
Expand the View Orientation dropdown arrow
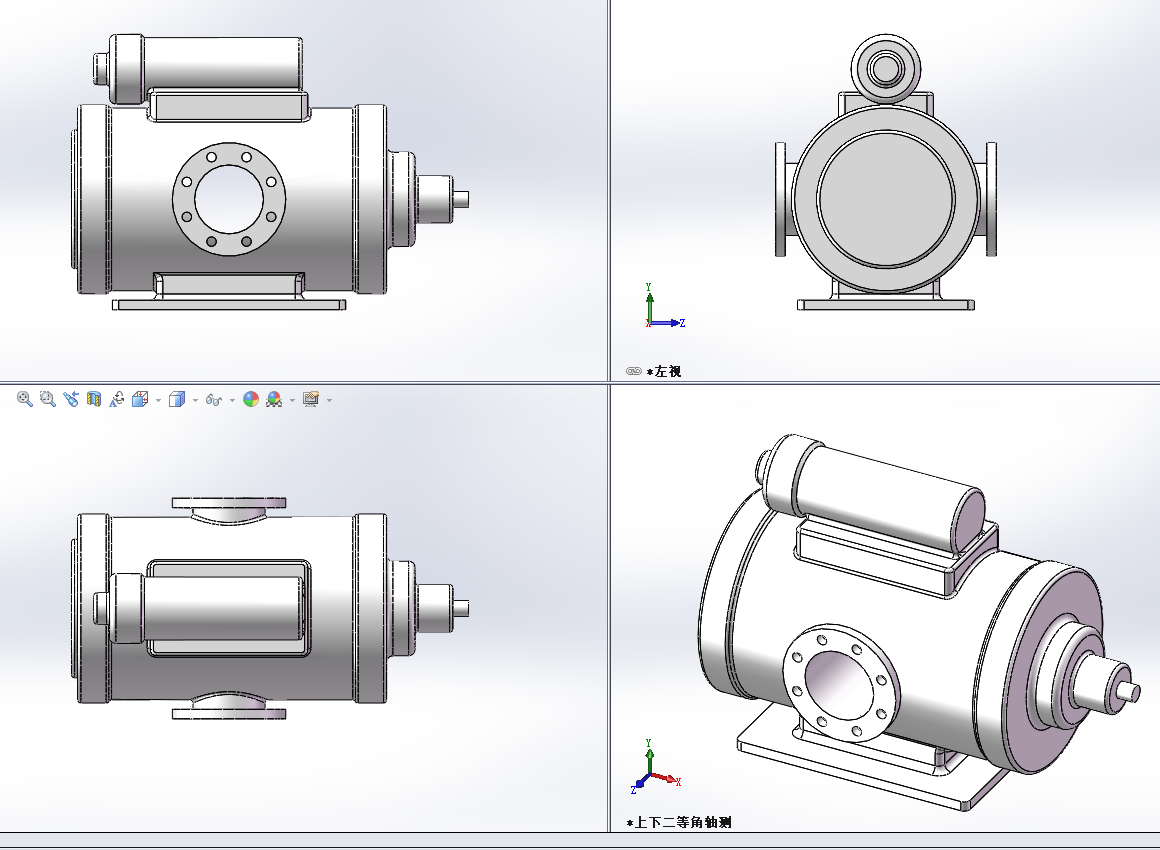pyautogui.click(x=158, y=400)
